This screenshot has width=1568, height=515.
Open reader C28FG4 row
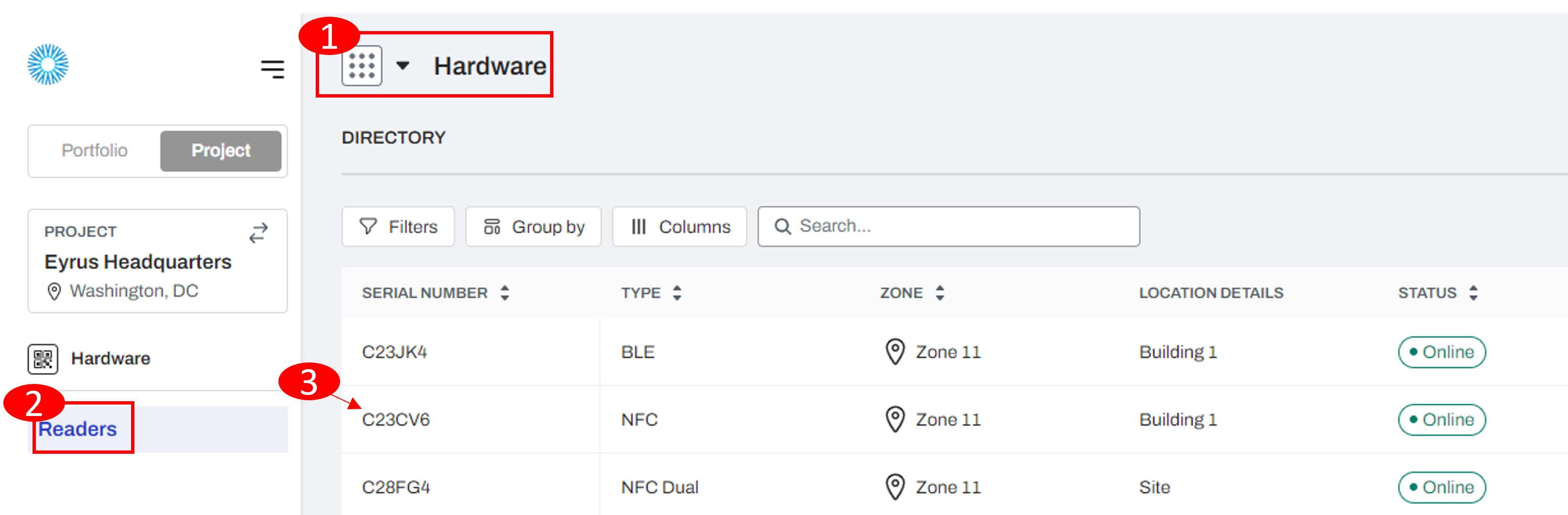tap(396, 487)
